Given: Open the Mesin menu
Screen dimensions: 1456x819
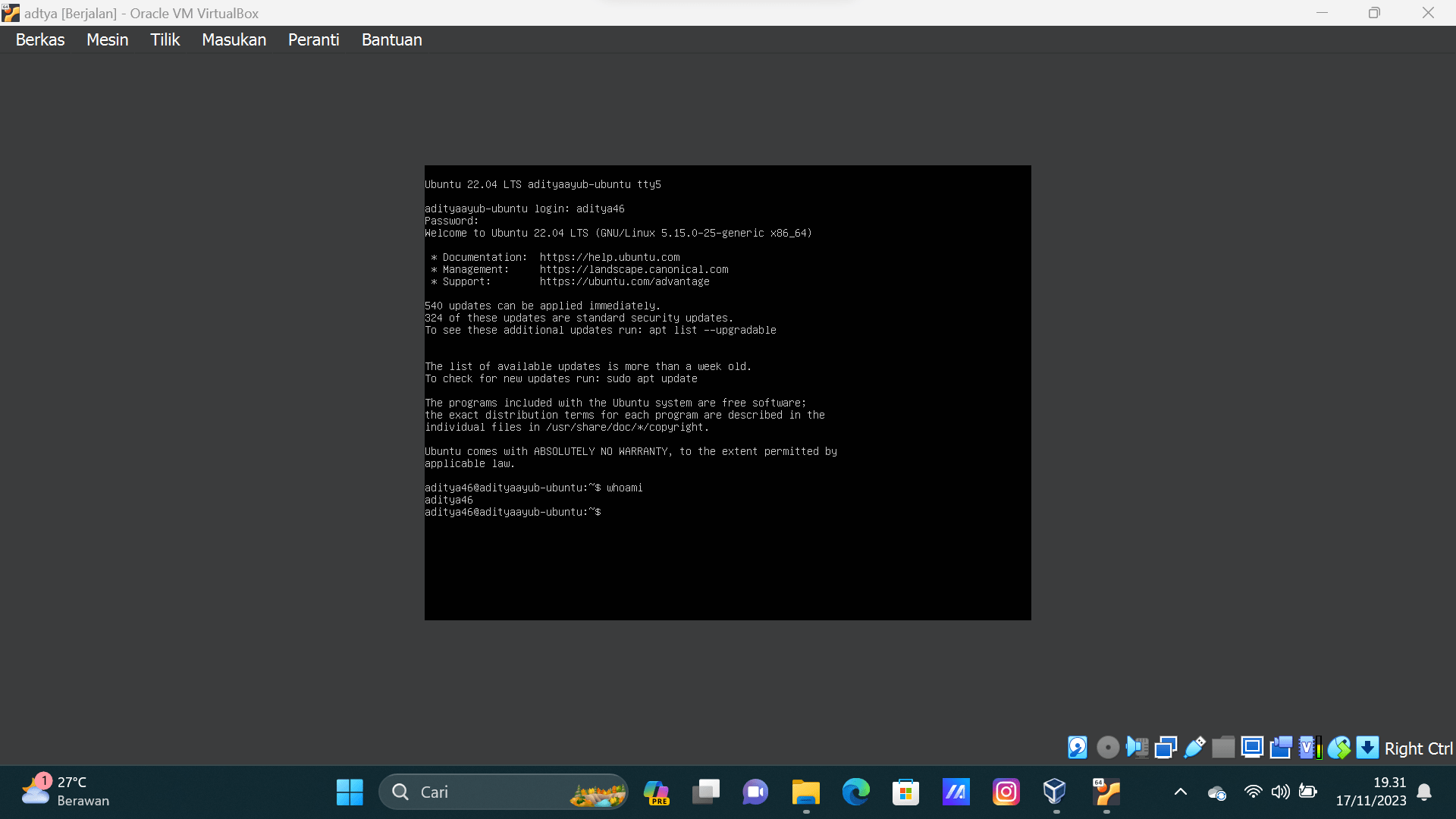Looking at the screenshot, I should (x=108, y=39).
